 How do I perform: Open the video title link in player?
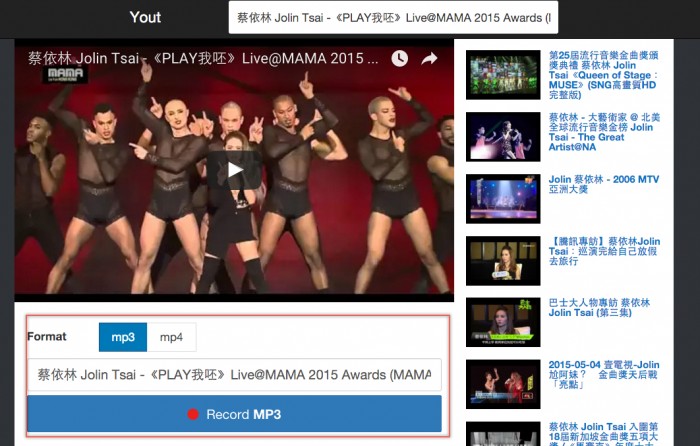[x=203, y=58]
